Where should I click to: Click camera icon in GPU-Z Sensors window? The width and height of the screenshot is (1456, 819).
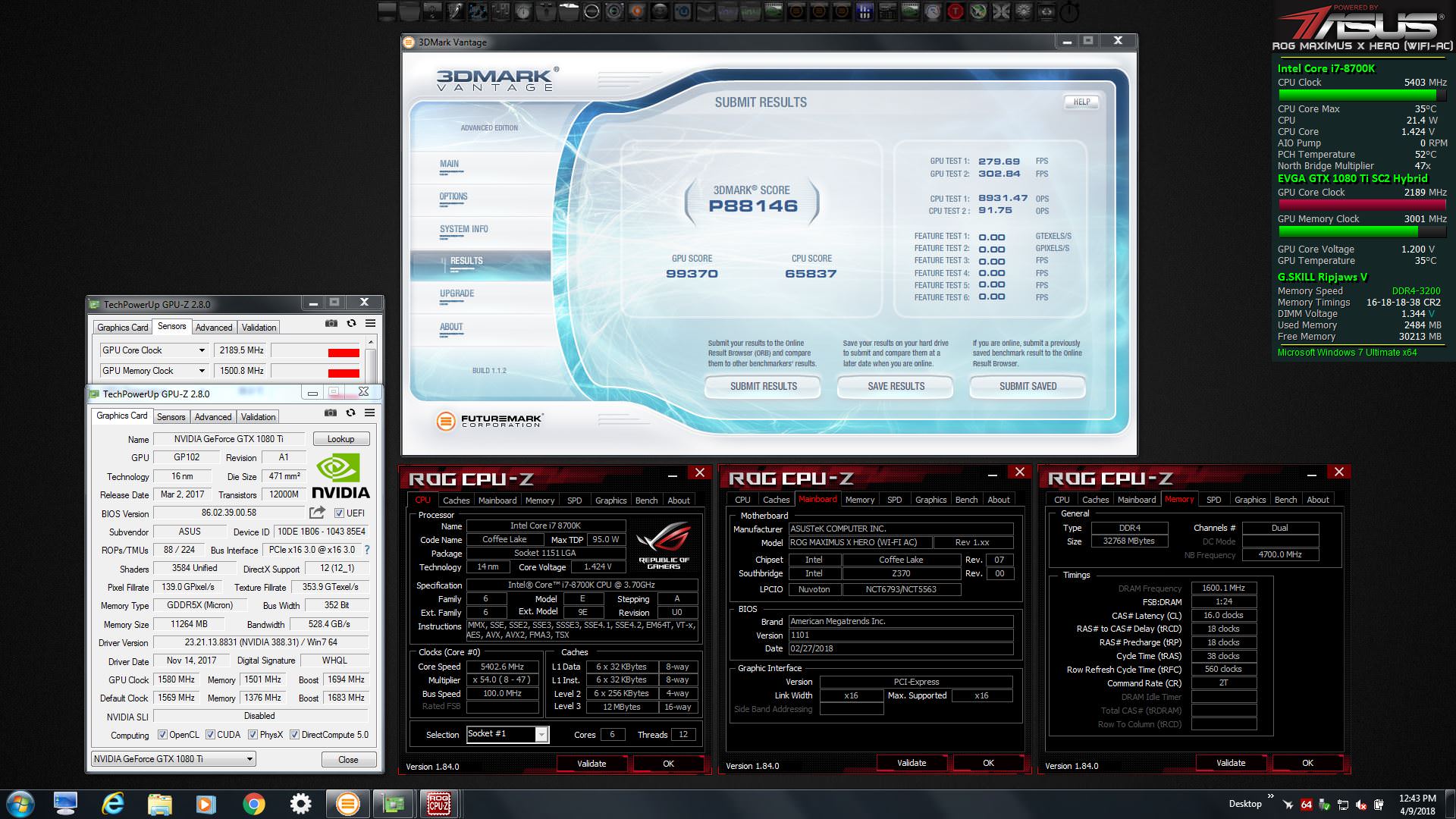(x=331, y=323)
